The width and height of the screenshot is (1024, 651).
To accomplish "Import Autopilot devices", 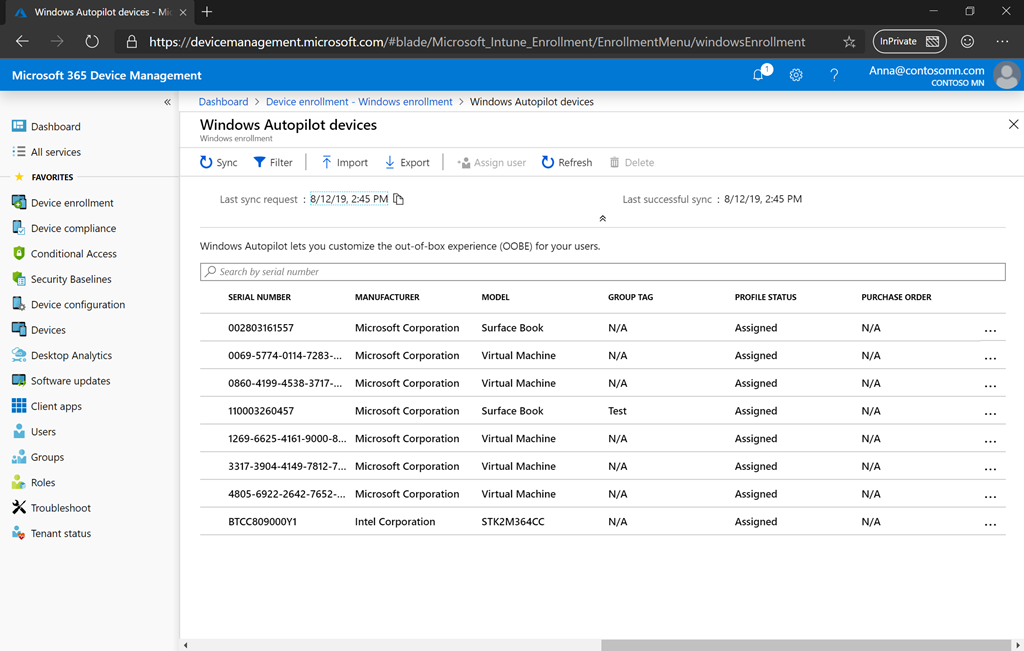I will tap(343, 161).
